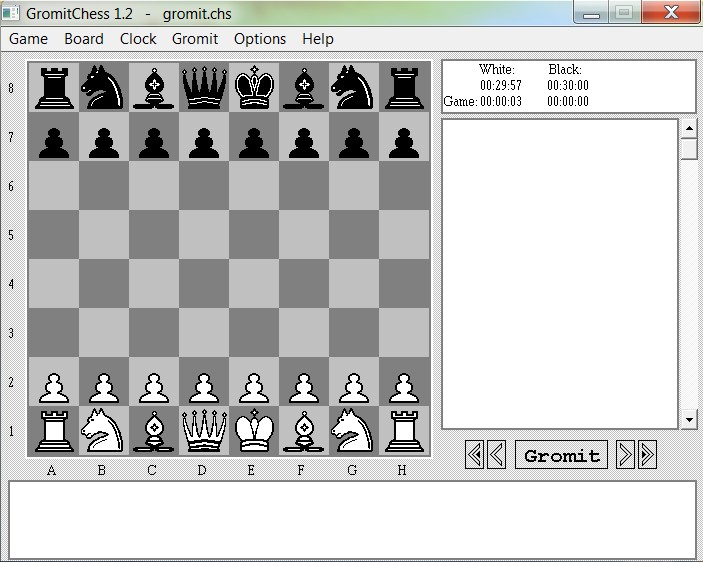703x562 pixels.
Task: Open the Options menu
Action: point(260,39)
